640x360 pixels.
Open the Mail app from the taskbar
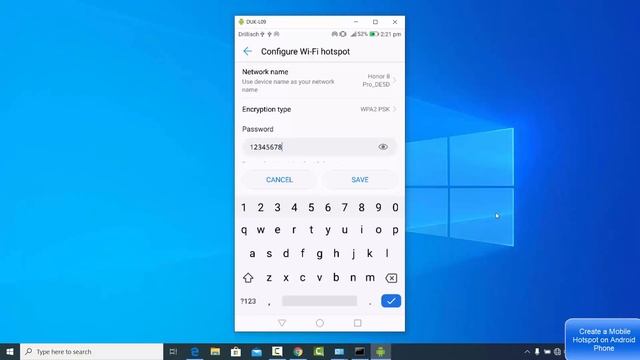[x=256, y=351]
